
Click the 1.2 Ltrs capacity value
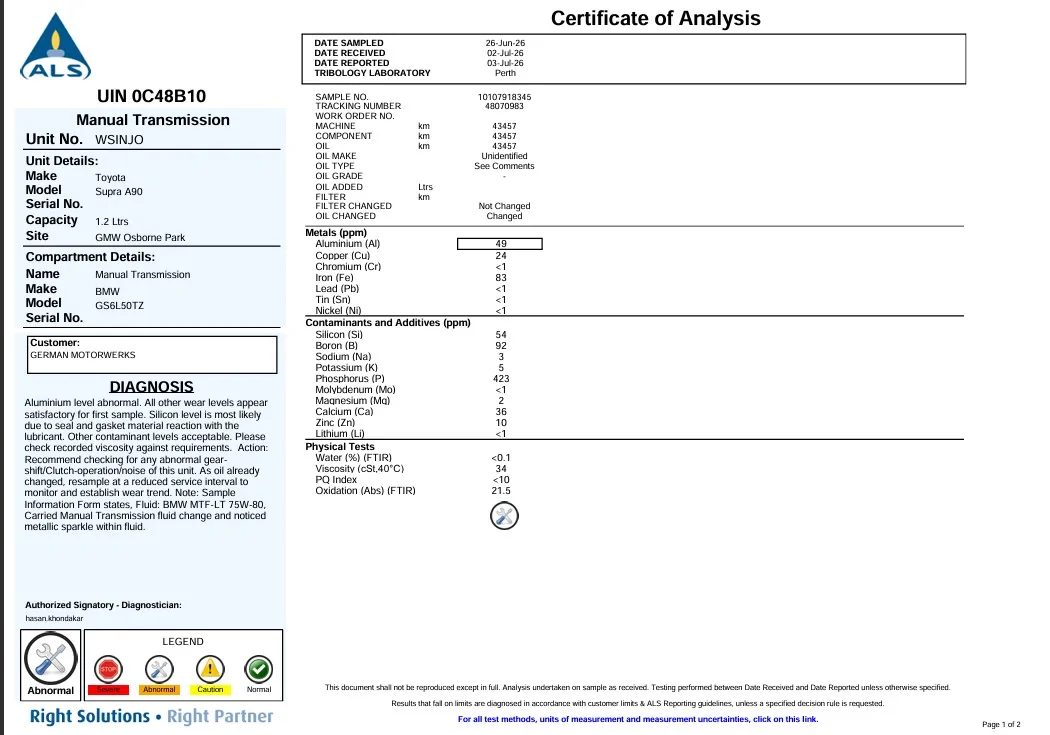tap(112, 222)
